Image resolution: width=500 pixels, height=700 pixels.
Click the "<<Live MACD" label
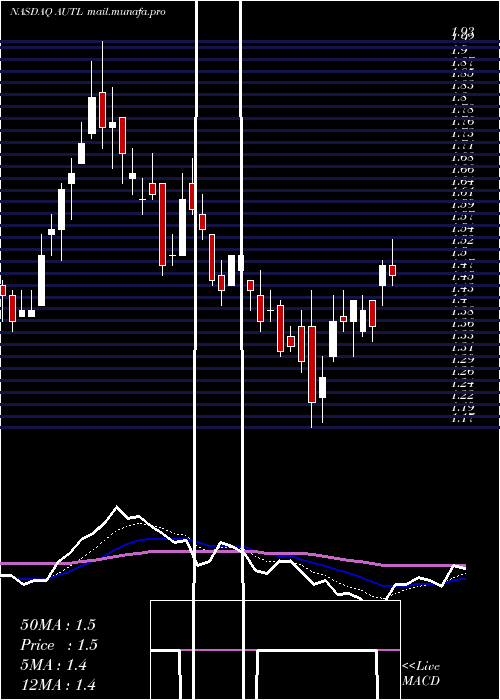pyautogui.click(x=421, y=674)
